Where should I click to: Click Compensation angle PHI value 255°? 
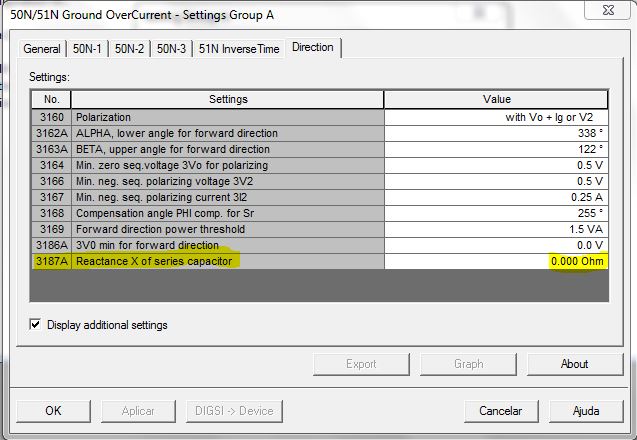(x=496, y=213)
